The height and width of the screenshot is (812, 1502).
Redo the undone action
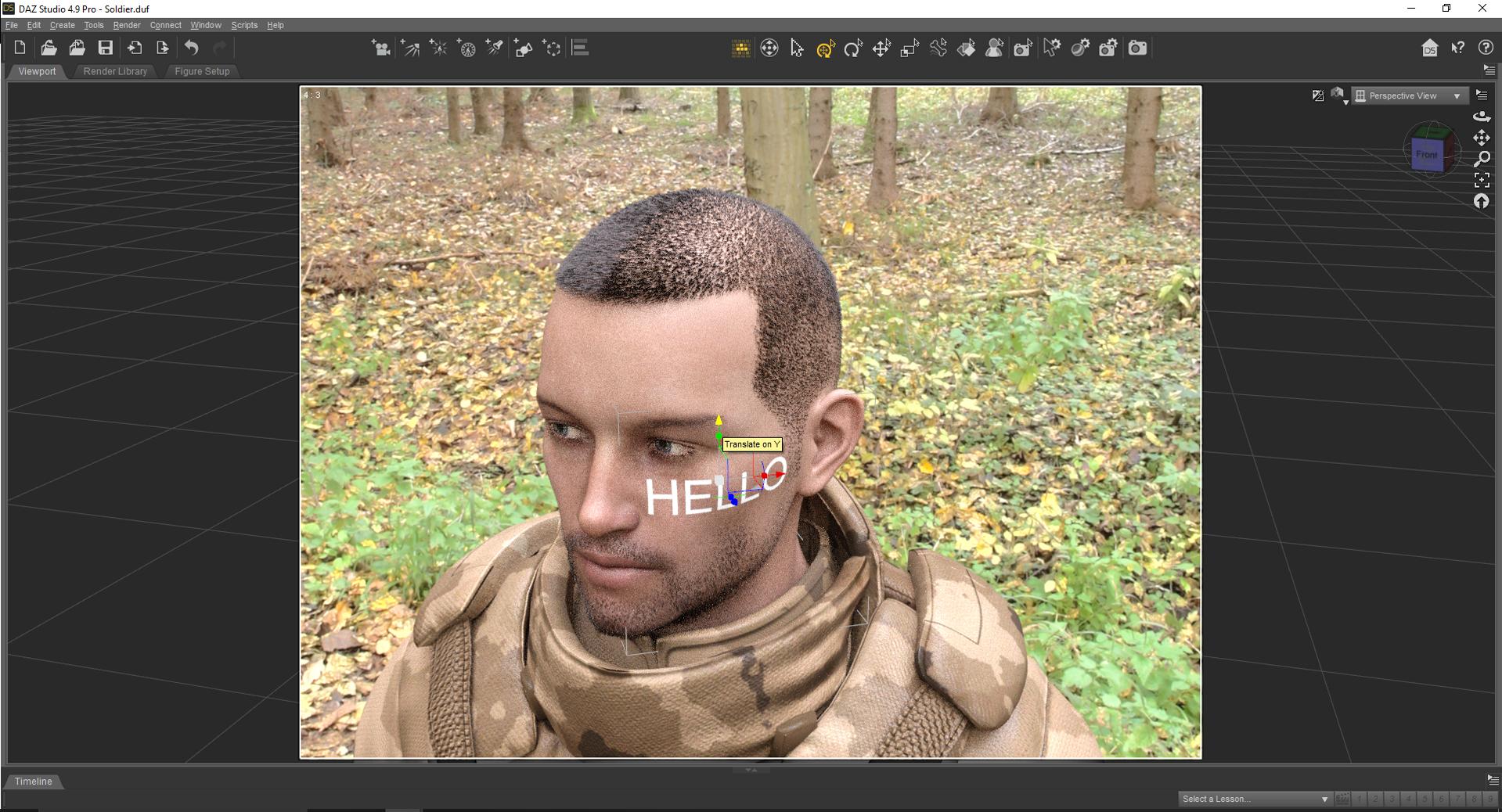click(x=220, y=48)
